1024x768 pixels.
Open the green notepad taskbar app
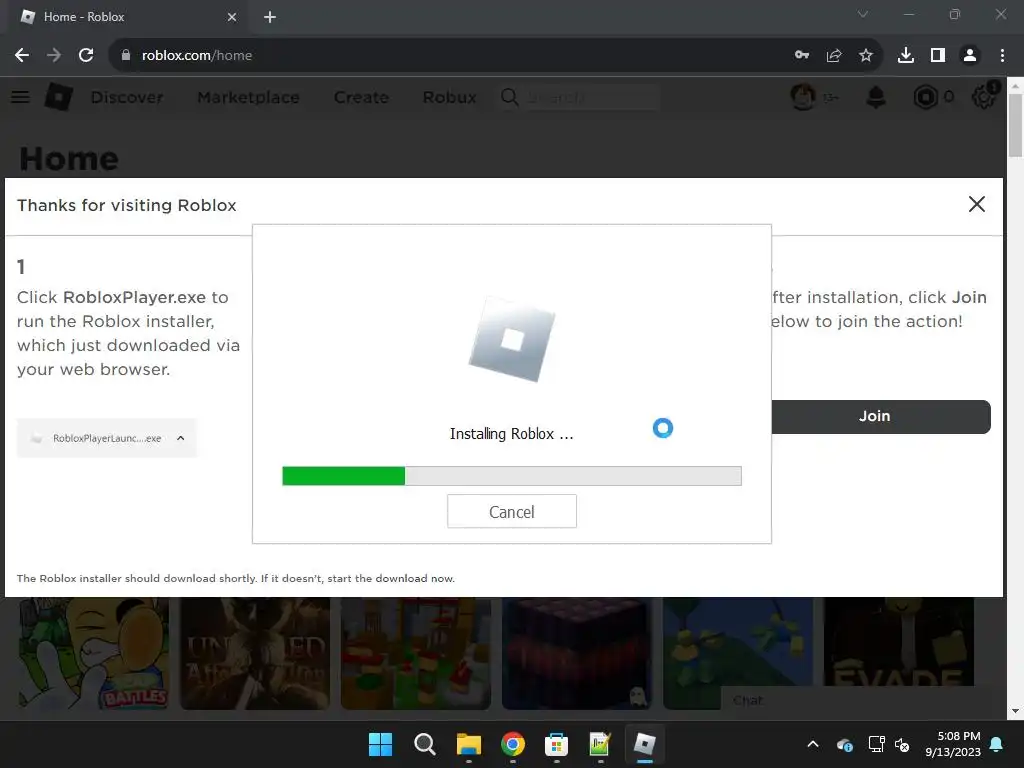[600, 744]
